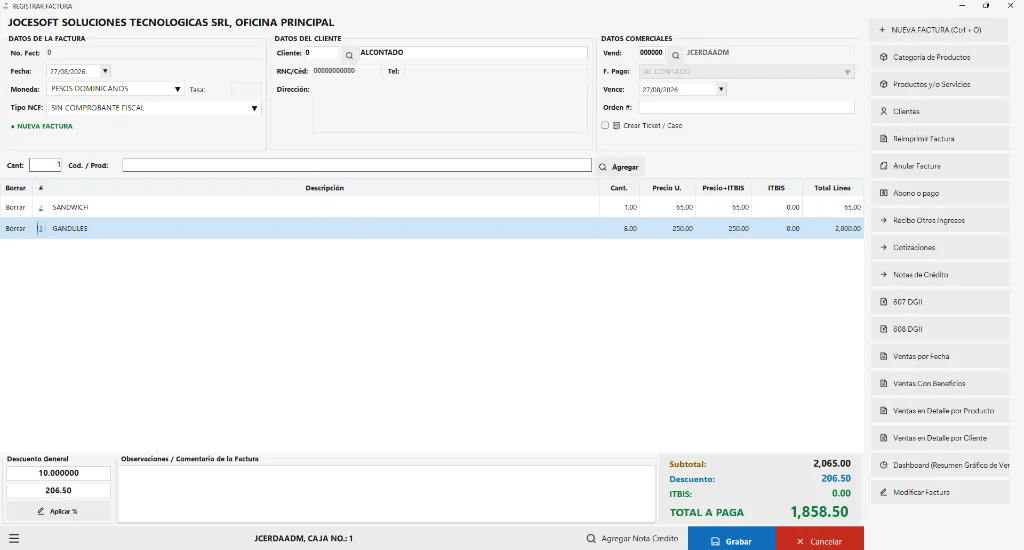Image resolution: width=1024 pixels, height=550 pixels.
Task: Click the green NUEVA FACTURA link
Action: point(42,126)
